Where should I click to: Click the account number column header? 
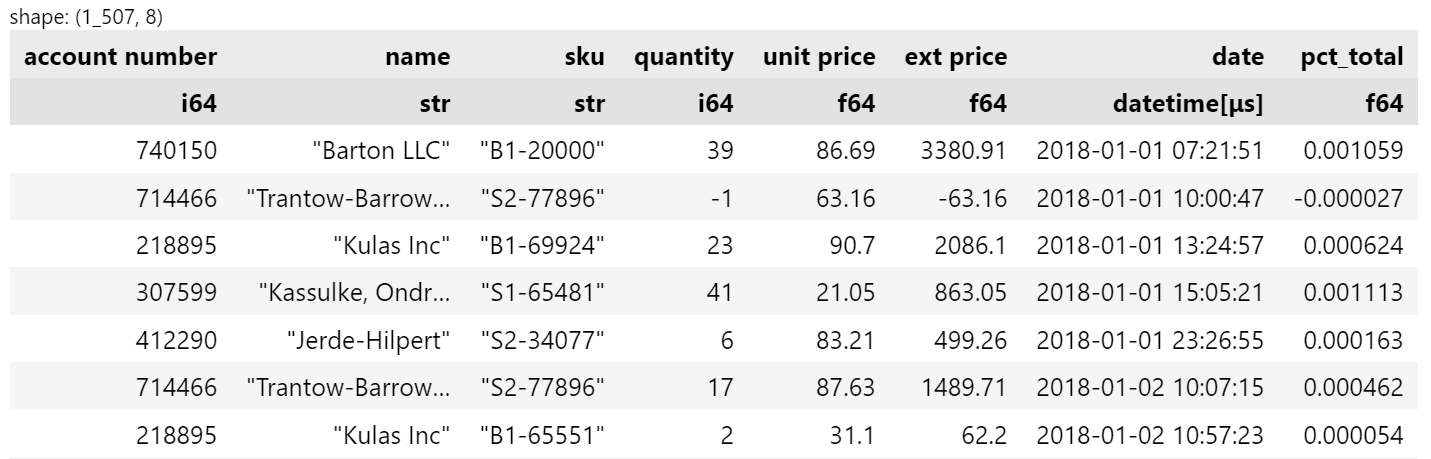point(120,57)
